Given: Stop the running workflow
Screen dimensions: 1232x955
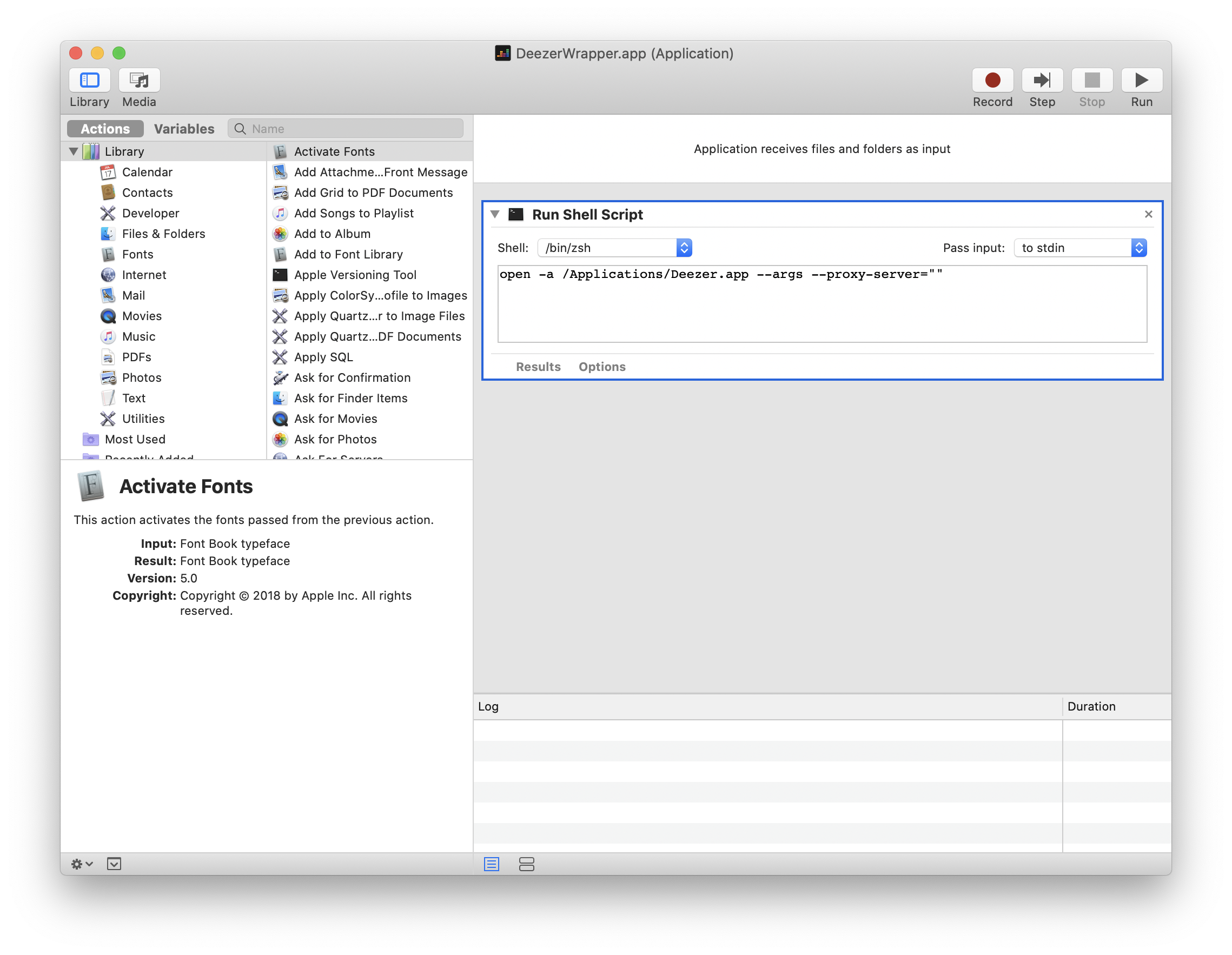Looking at the screenshot, I should click(x=1091, y=81).
